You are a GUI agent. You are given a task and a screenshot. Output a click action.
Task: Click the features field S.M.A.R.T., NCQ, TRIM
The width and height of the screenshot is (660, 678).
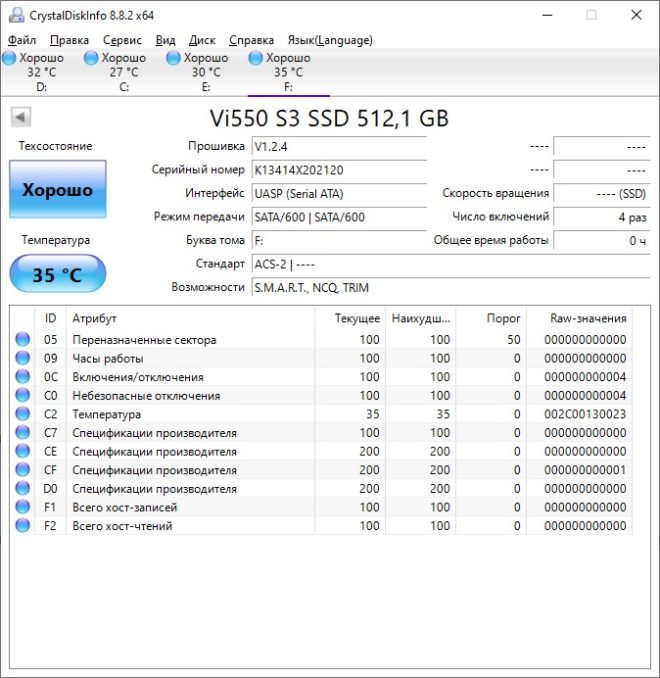point(451,287)
